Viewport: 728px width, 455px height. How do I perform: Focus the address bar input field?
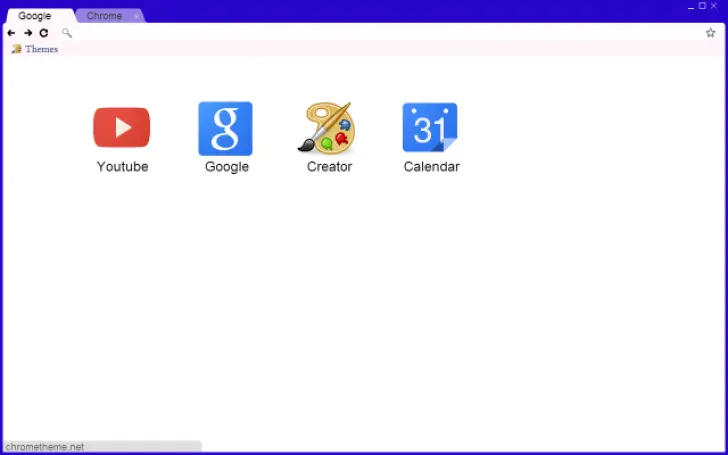click(380, 33)
